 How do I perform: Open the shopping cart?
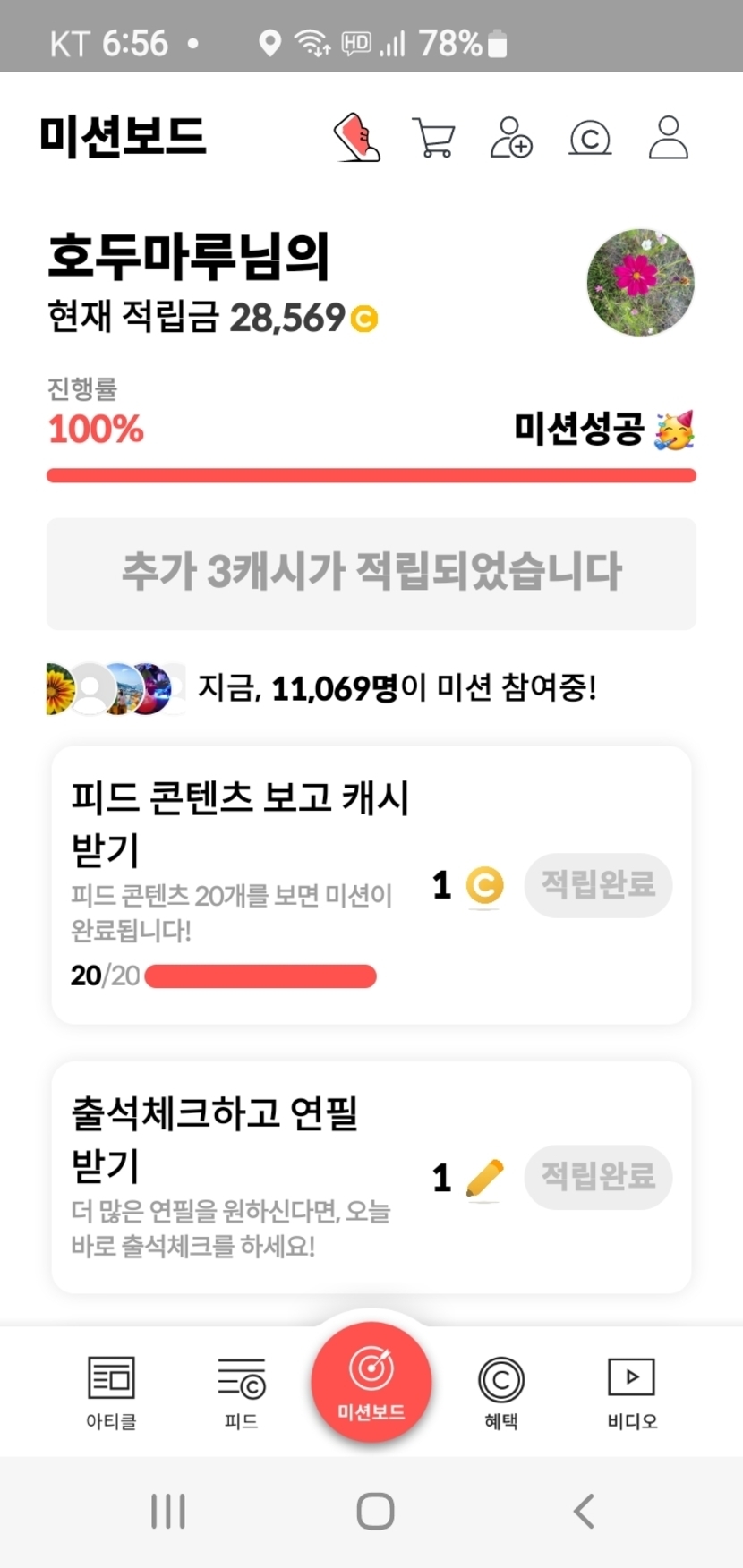(434, 138)
